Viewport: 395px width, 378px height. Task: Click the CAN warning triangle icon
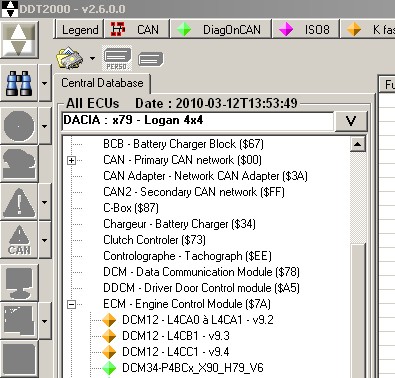(19, 240)
